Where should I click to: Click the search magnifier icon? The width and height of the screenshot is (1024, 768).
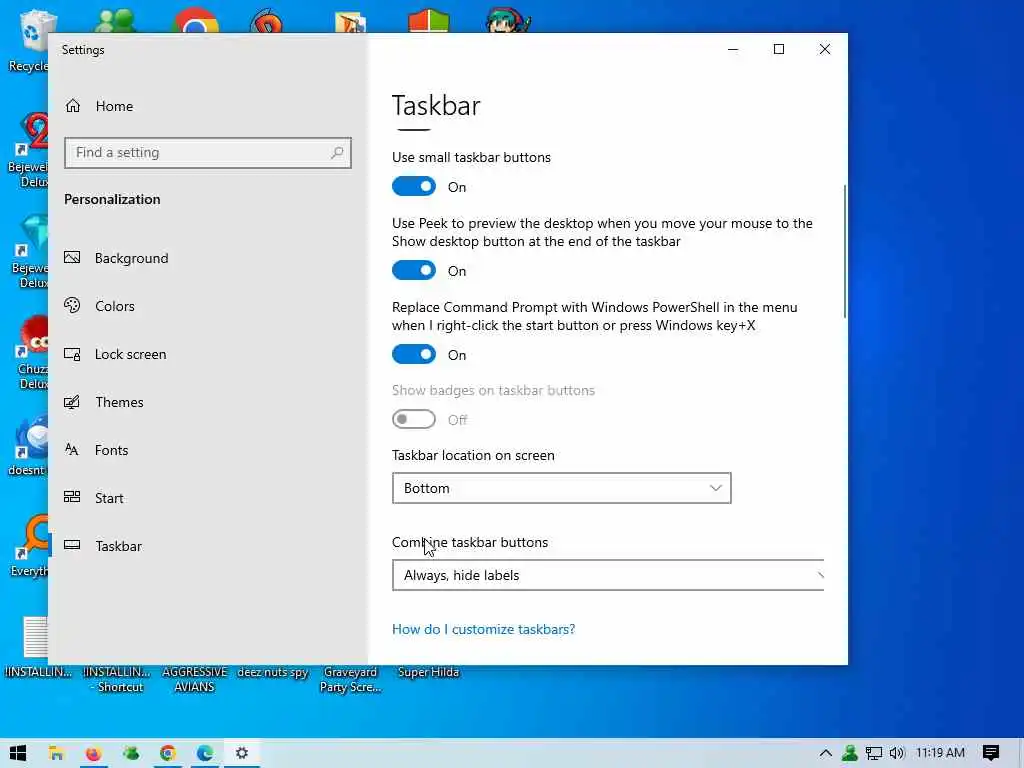point(337,153)
